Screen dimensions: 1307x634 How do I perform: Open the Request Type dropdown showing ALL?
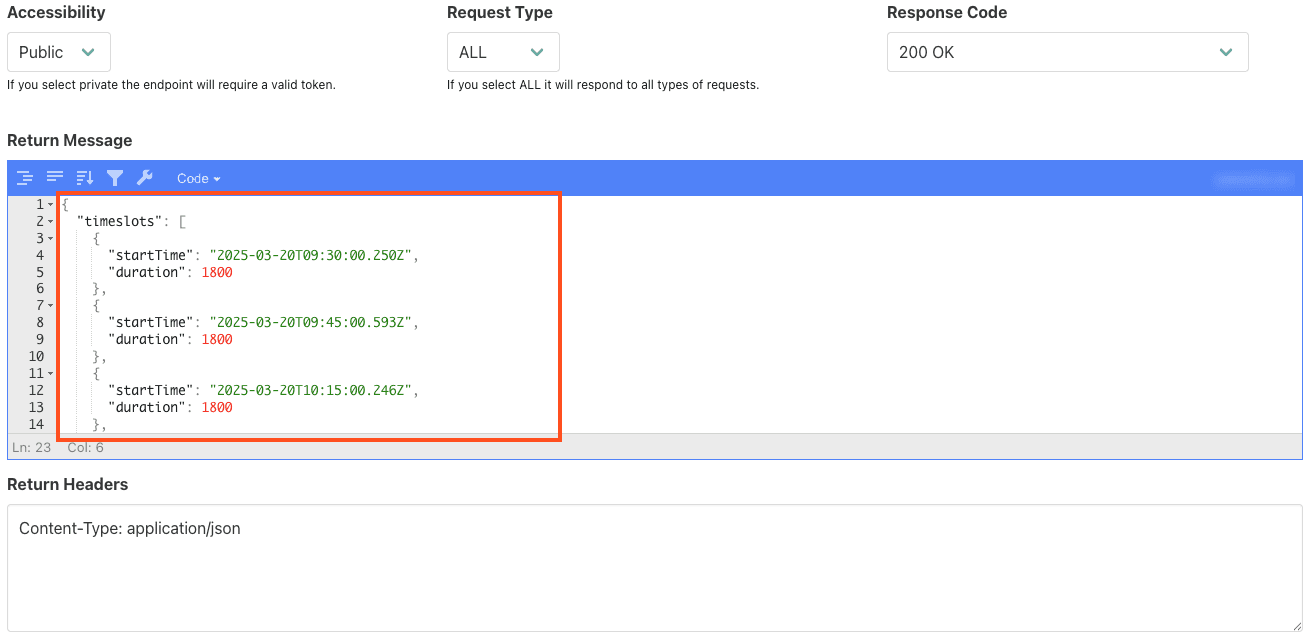(x=503, y=51)
